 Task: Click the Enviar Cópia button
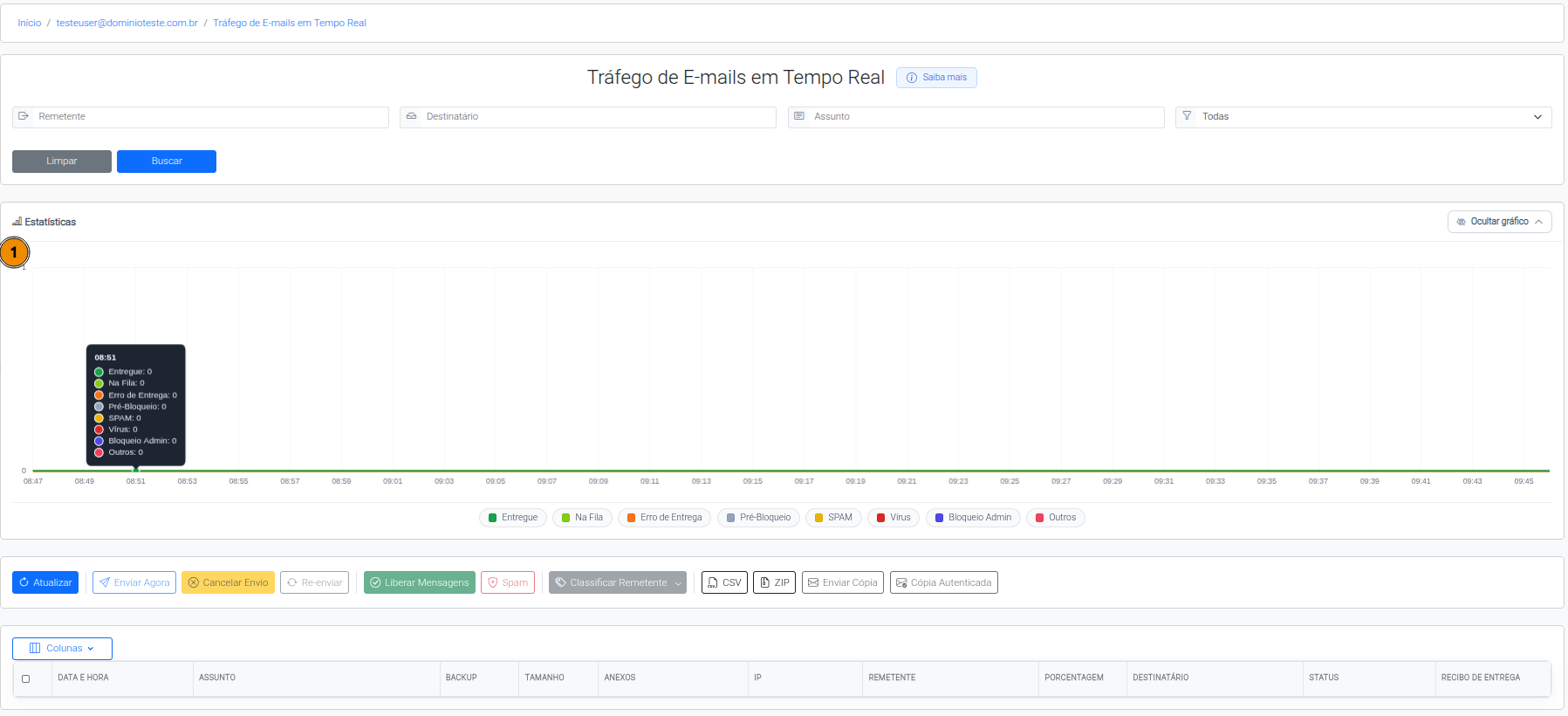pyautogui.click(x=843, y=582)
